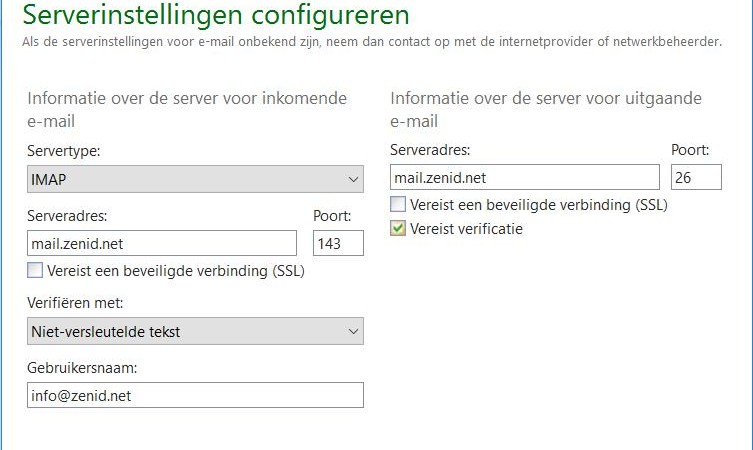The image size is (753, 450).
Task: Focus the incoming Serveradres field
Action: [162, 243]
